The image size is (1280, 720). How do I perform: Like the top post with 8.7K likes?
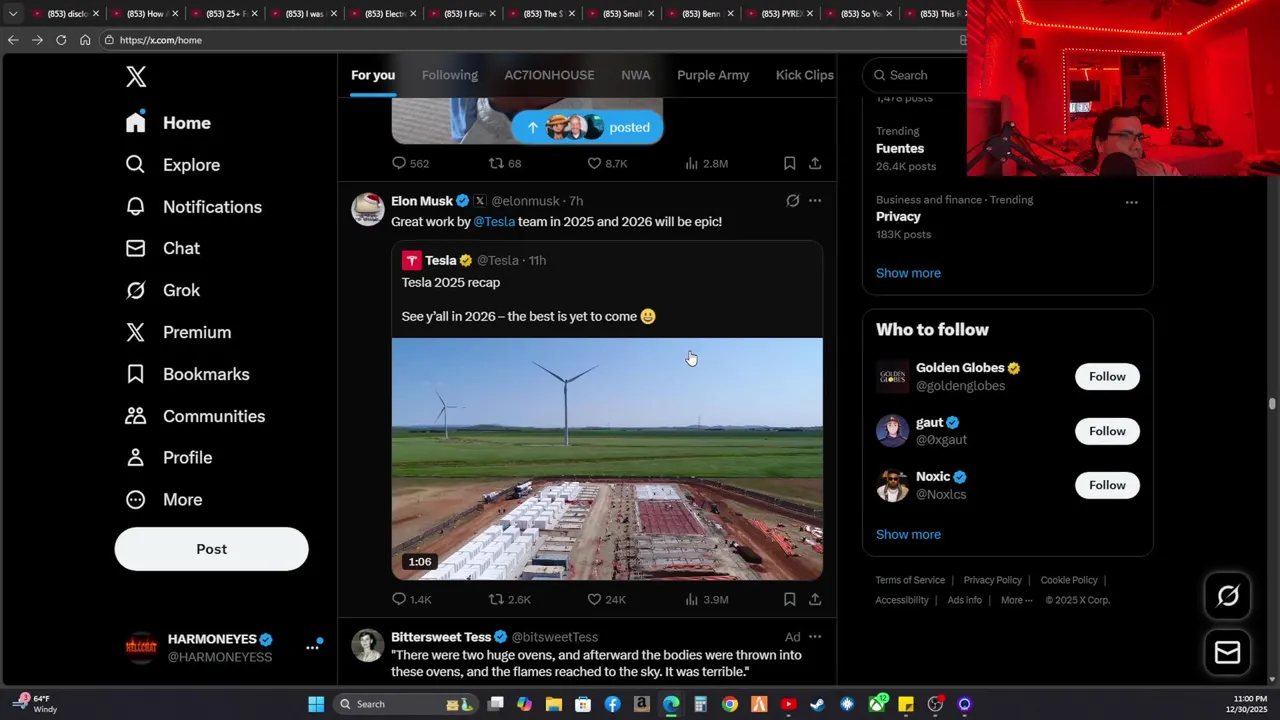[x=607, y=163]
